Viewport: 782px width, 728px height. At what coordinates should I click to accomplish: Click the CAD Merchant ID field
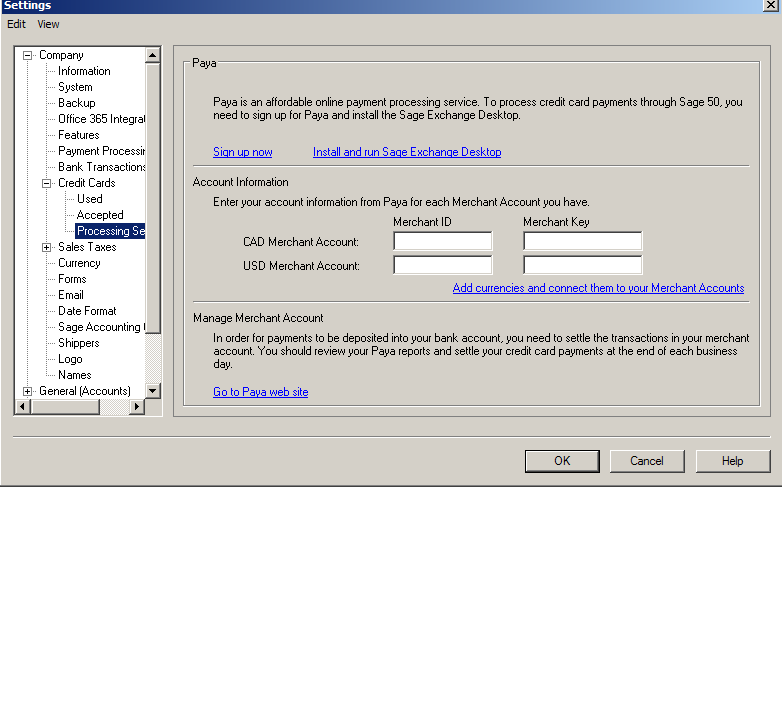[443, 241]
